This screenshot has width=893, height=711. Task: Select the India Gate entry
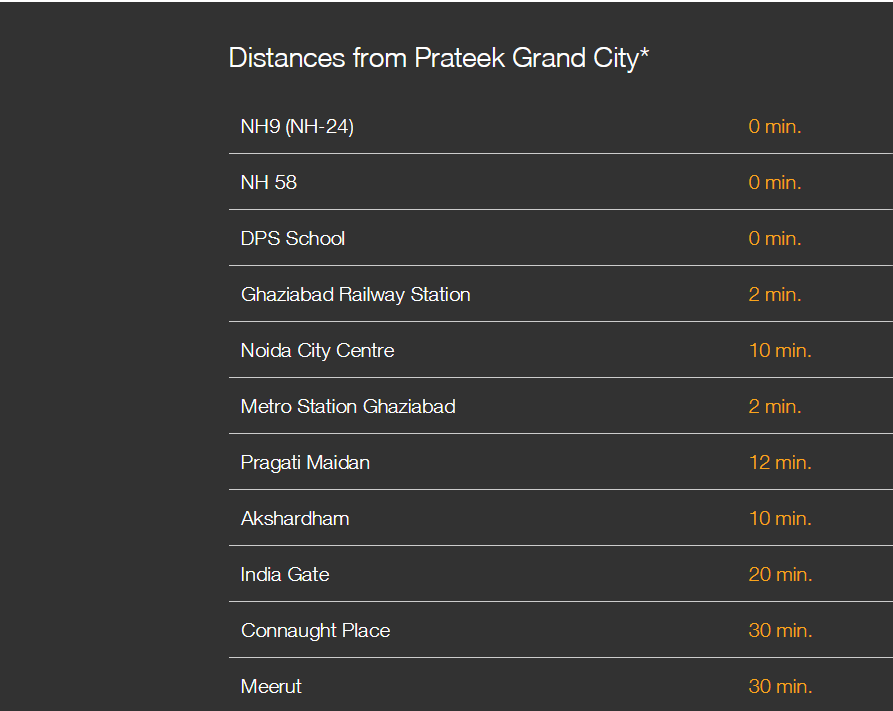285,575
